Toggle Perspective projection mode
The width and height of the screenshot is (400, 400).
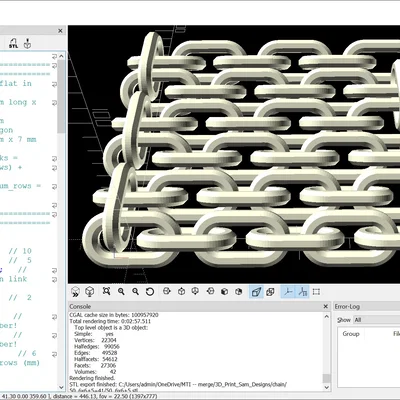(x=256, y=292)
